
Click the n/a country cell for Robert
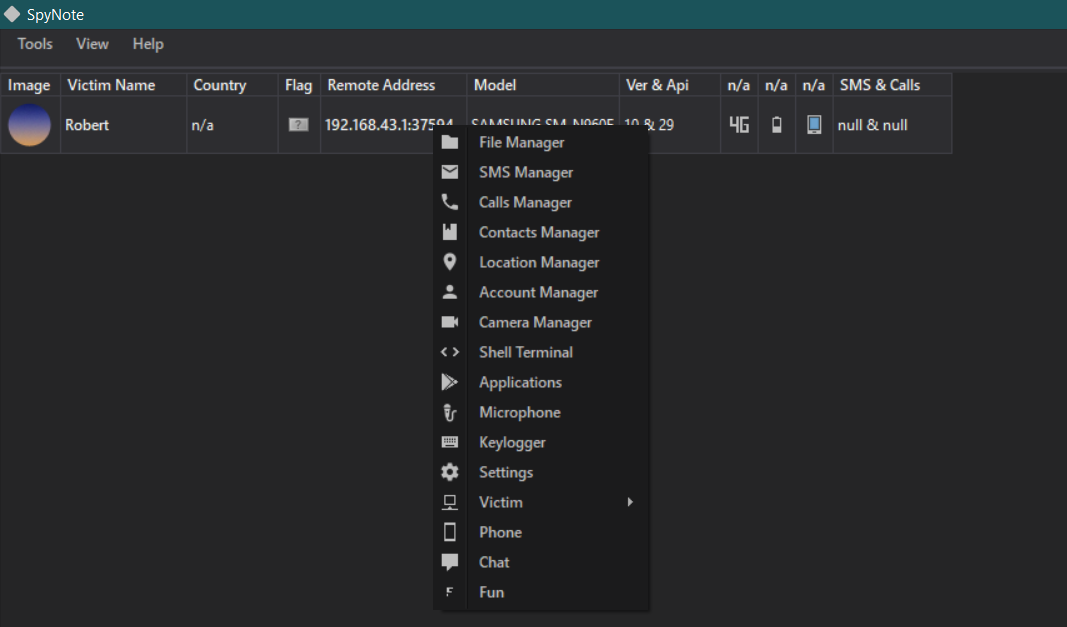[233, 125]
